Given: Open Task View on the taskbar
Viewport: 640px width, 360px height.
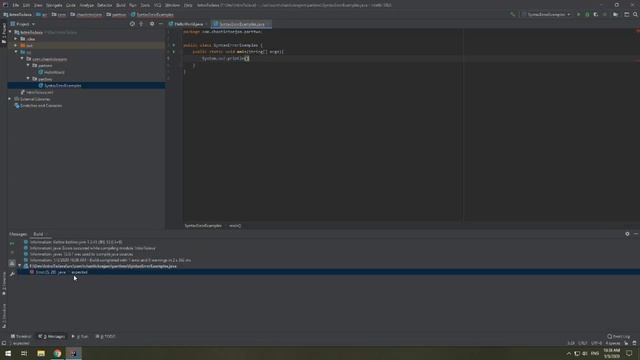Looking at the screenshot, I should click(x=24, y=353).
